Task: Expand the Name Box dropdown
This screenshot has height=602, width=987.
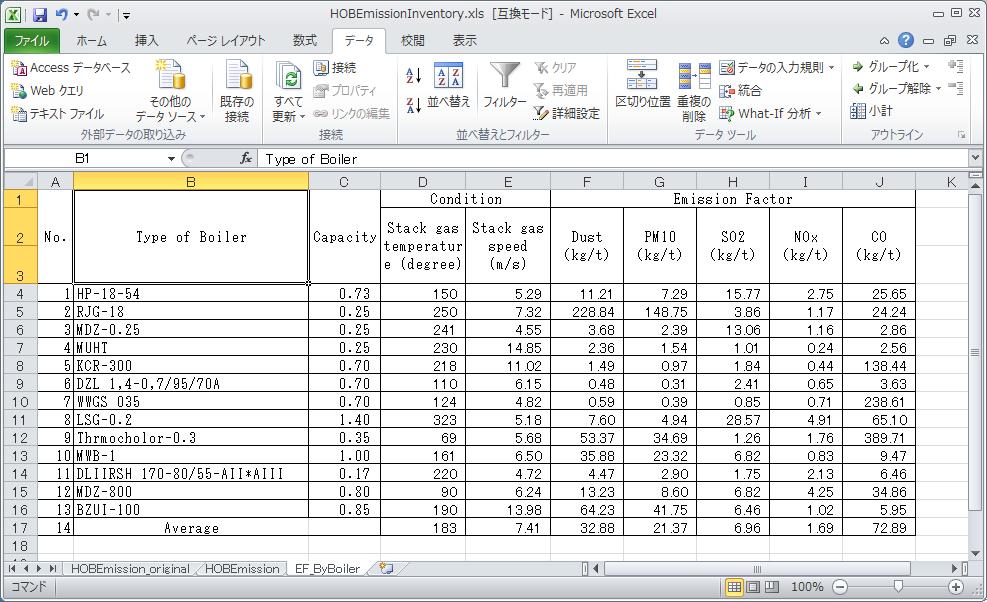Action: [x=171, y=159]
